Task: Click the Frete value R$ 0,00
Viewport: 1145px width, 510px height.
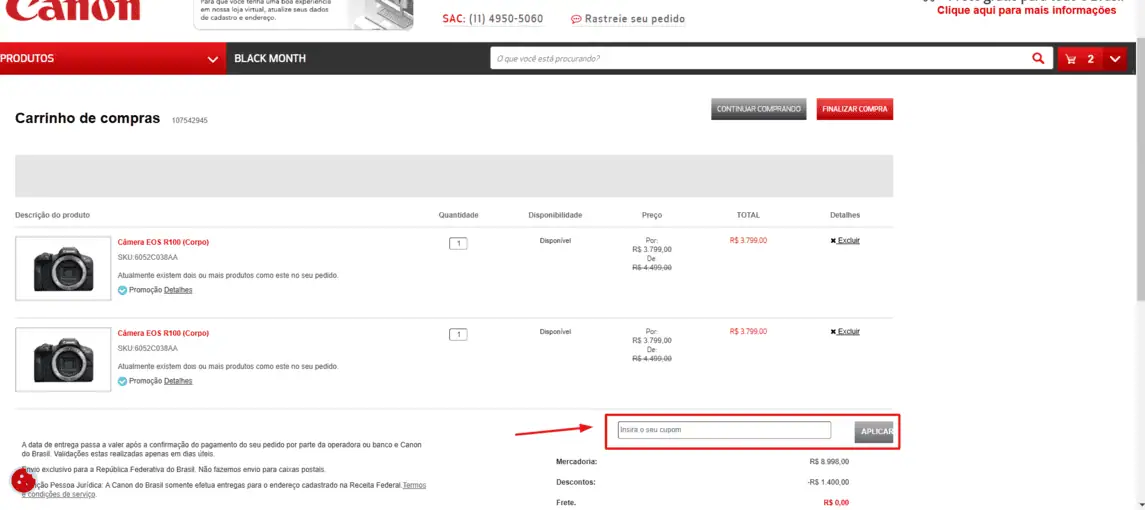Action: point(836,503)
